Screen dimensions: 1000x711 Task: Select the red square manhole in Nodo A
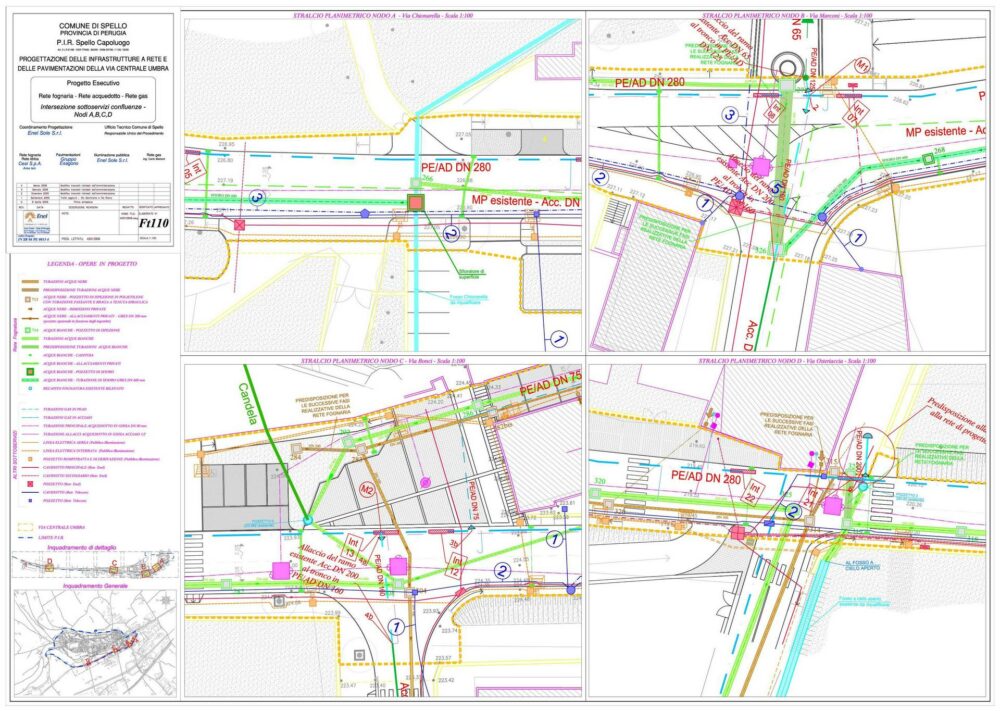click(416, 203)
